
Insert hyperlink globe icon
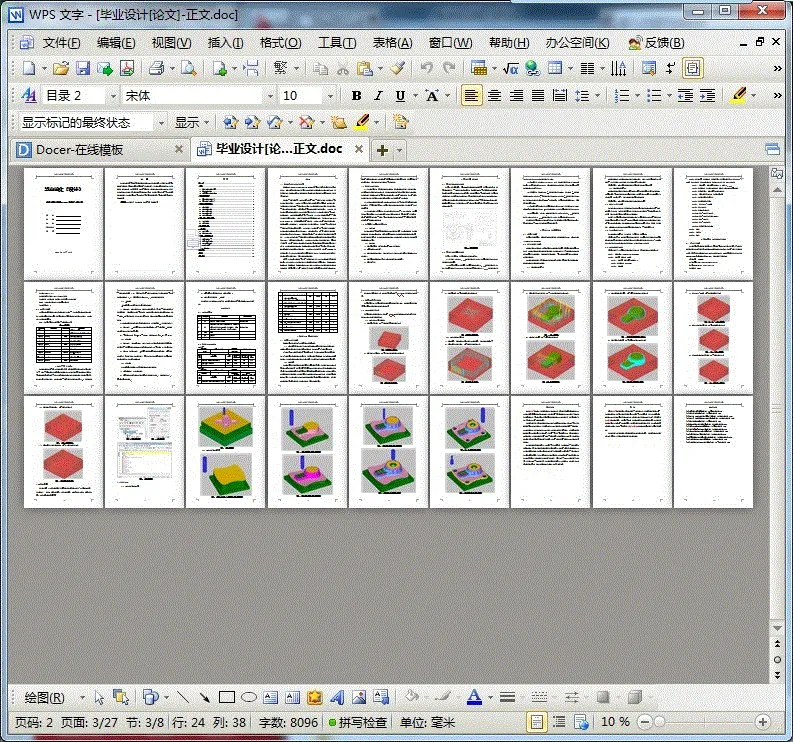click(x=532, y=68)
